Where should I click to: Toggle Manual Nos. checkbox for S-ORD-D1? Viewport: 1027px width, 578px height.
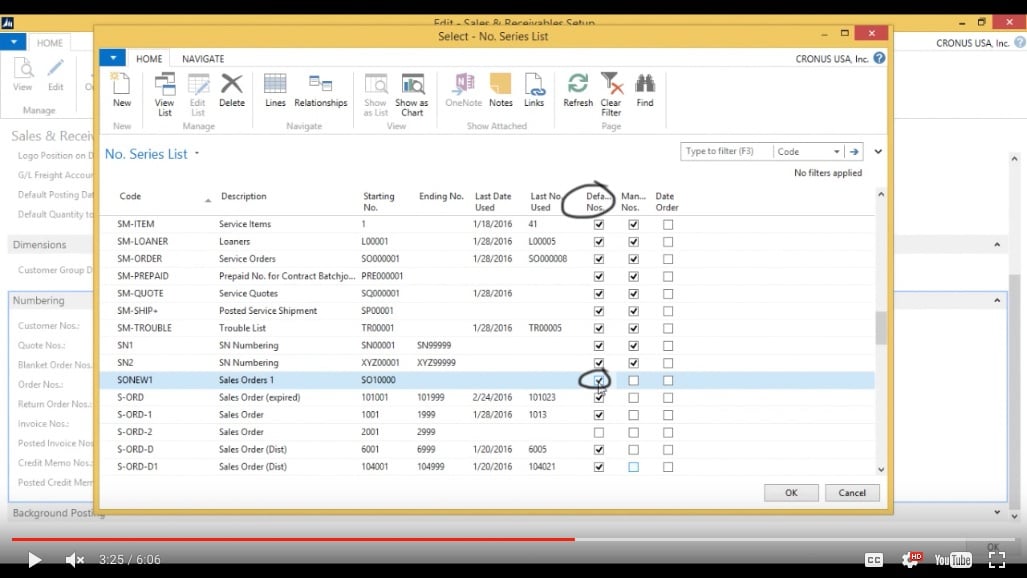click(x=633, y=467)
